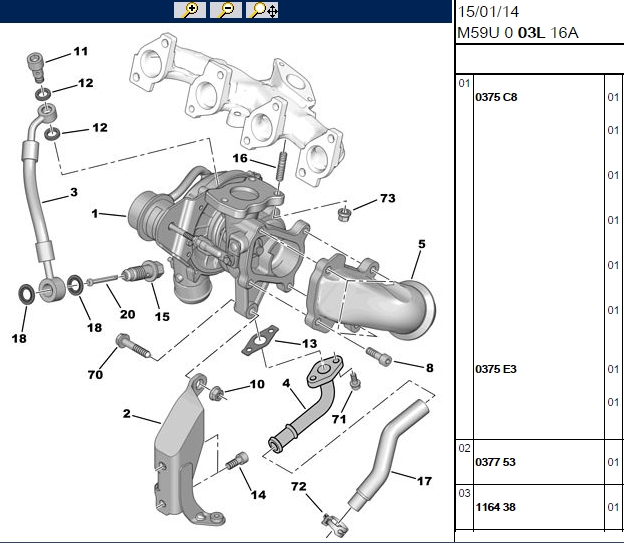Click quantity 01 next to 0375 E3

pos(613,369)
